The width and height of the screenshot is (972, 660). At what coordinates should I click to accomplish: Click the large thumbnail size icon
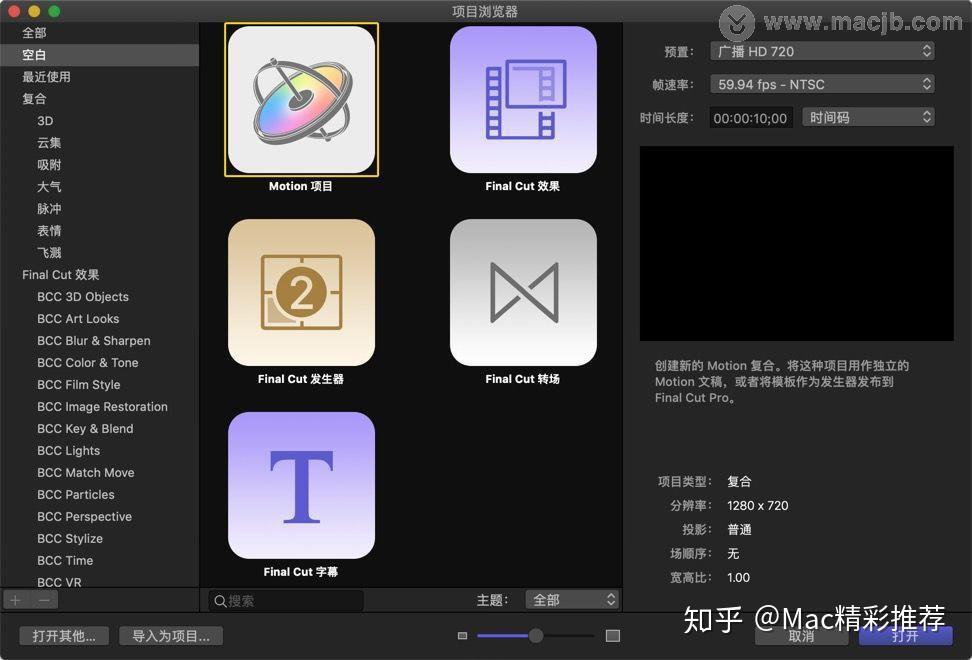point(612,635)
